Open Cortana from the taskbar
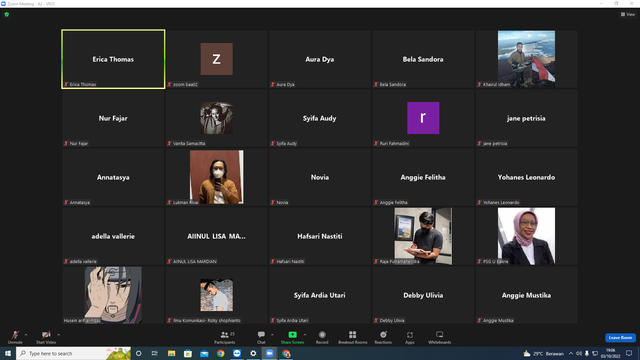Image resolution: width=640 pixels, height=360 pixels. 138,353
